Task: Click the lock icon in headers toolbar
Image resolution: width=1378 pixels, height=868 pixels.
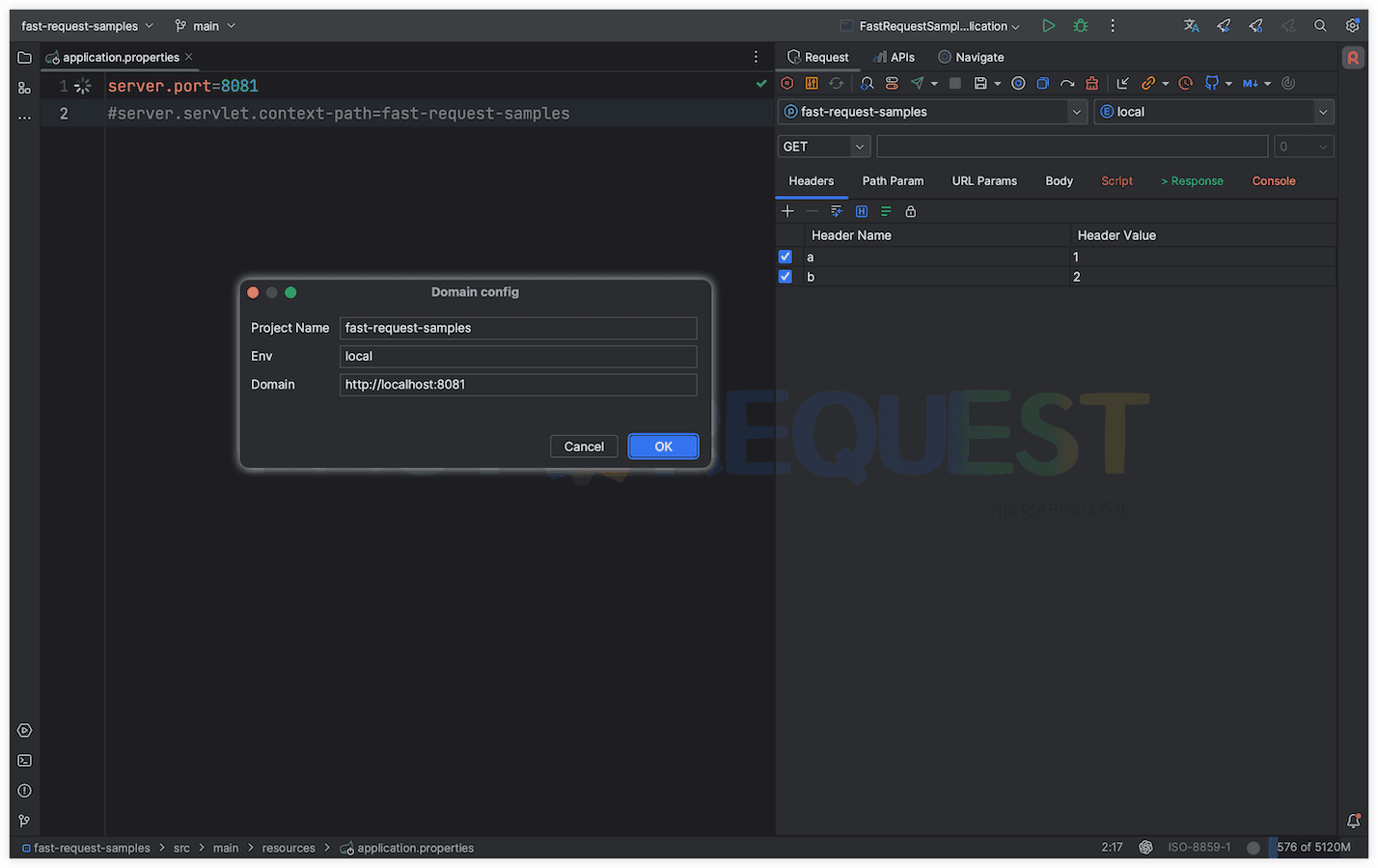Action: tap(910, 211)
